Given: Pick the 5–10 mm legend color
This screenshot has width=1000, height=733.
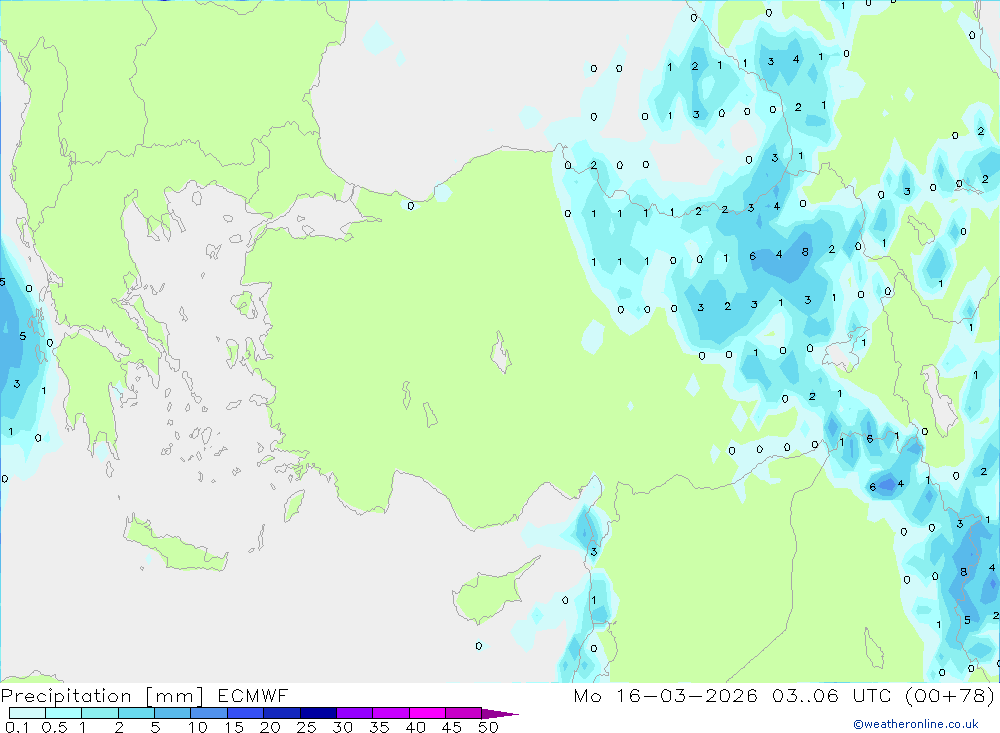Looking at the screenshot, I should (173, 713).
